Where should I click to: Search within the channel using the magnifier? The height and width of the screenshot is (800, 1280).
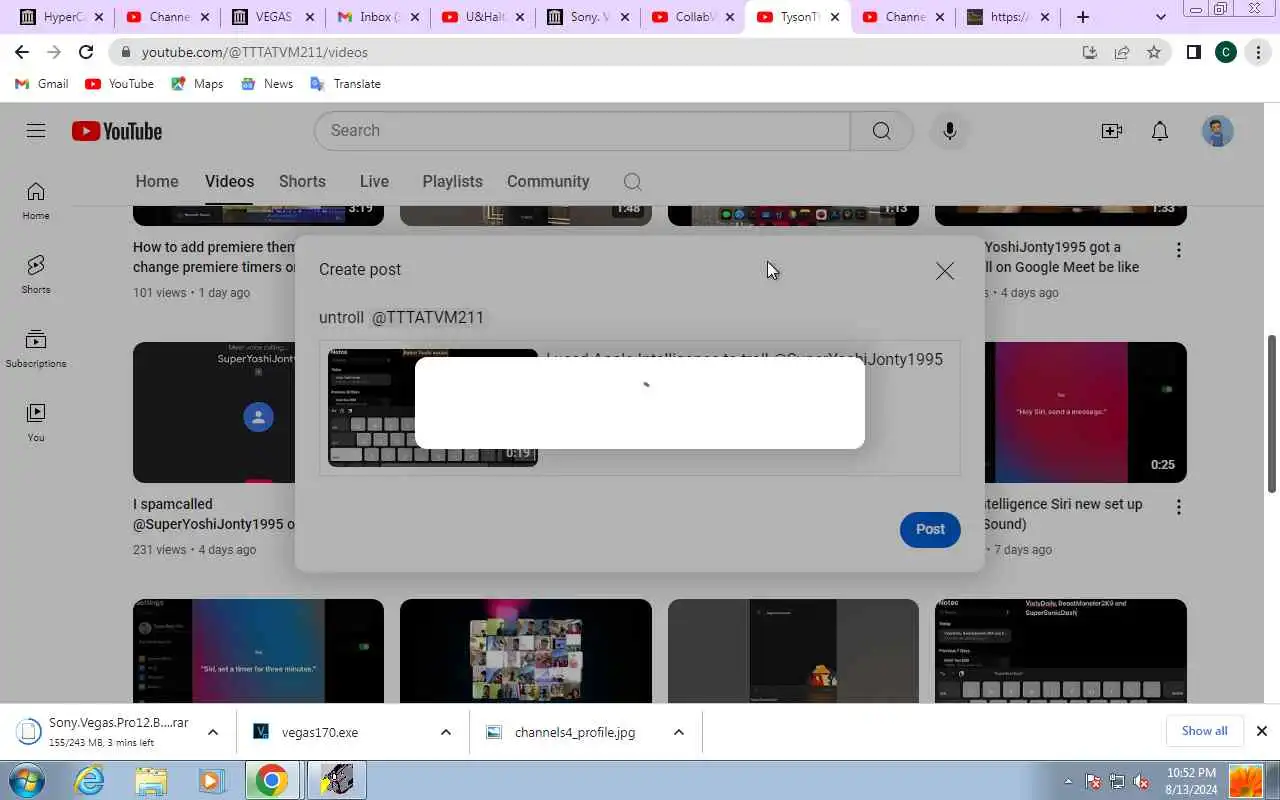tap(632, 181)
